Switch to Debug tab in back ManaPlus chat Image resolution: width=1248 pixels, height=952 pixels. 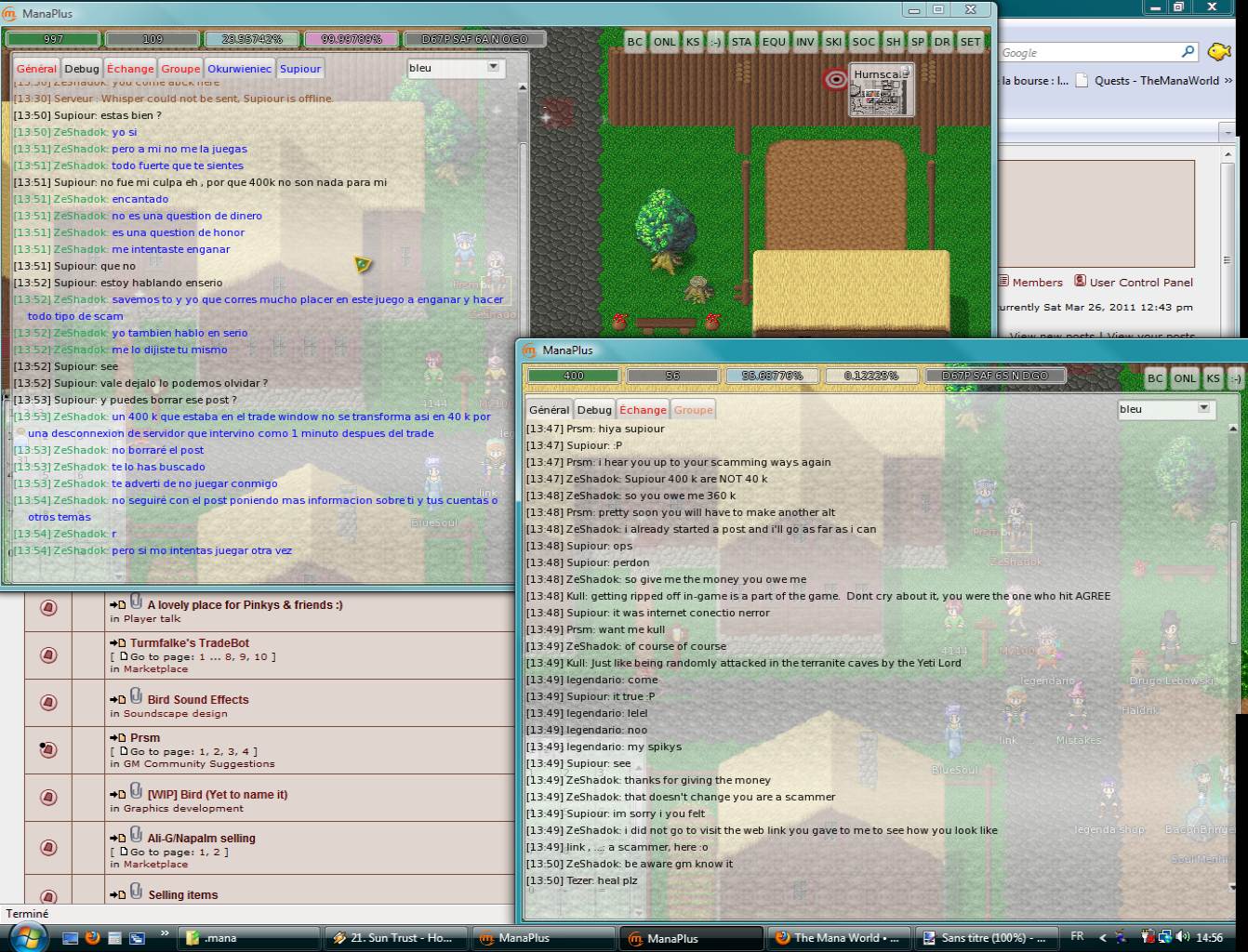point(82,69)
